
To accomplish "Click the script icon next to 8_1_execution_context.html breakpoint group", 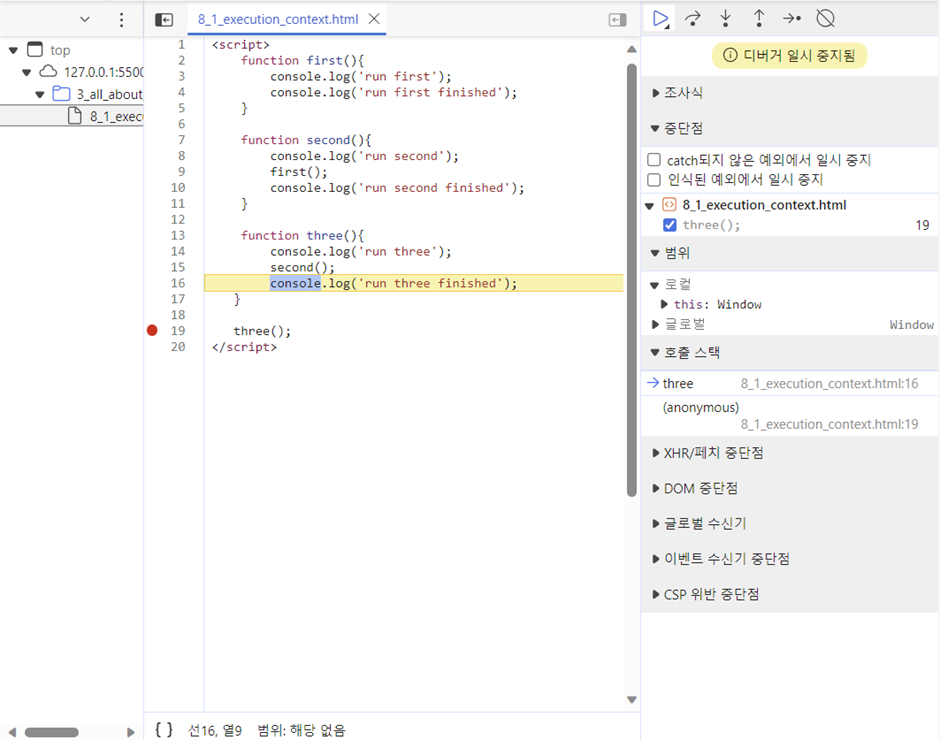I will 669,204.
